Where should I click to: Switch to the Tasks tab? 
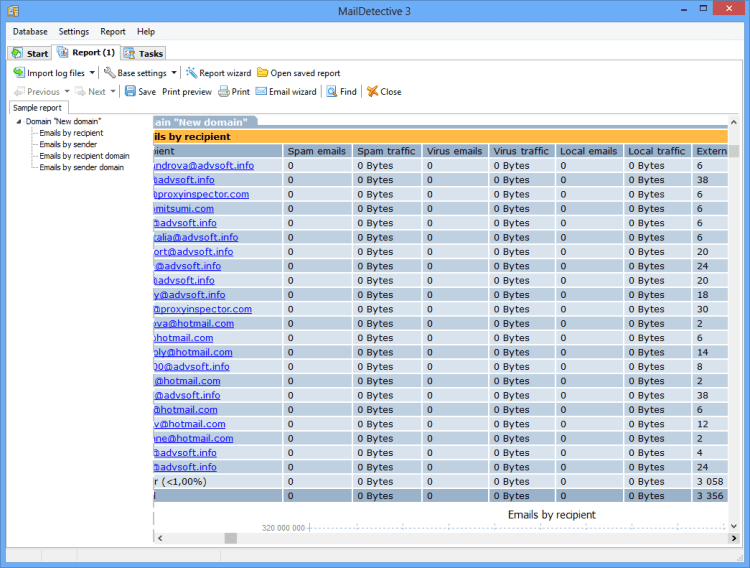point(144,53)
